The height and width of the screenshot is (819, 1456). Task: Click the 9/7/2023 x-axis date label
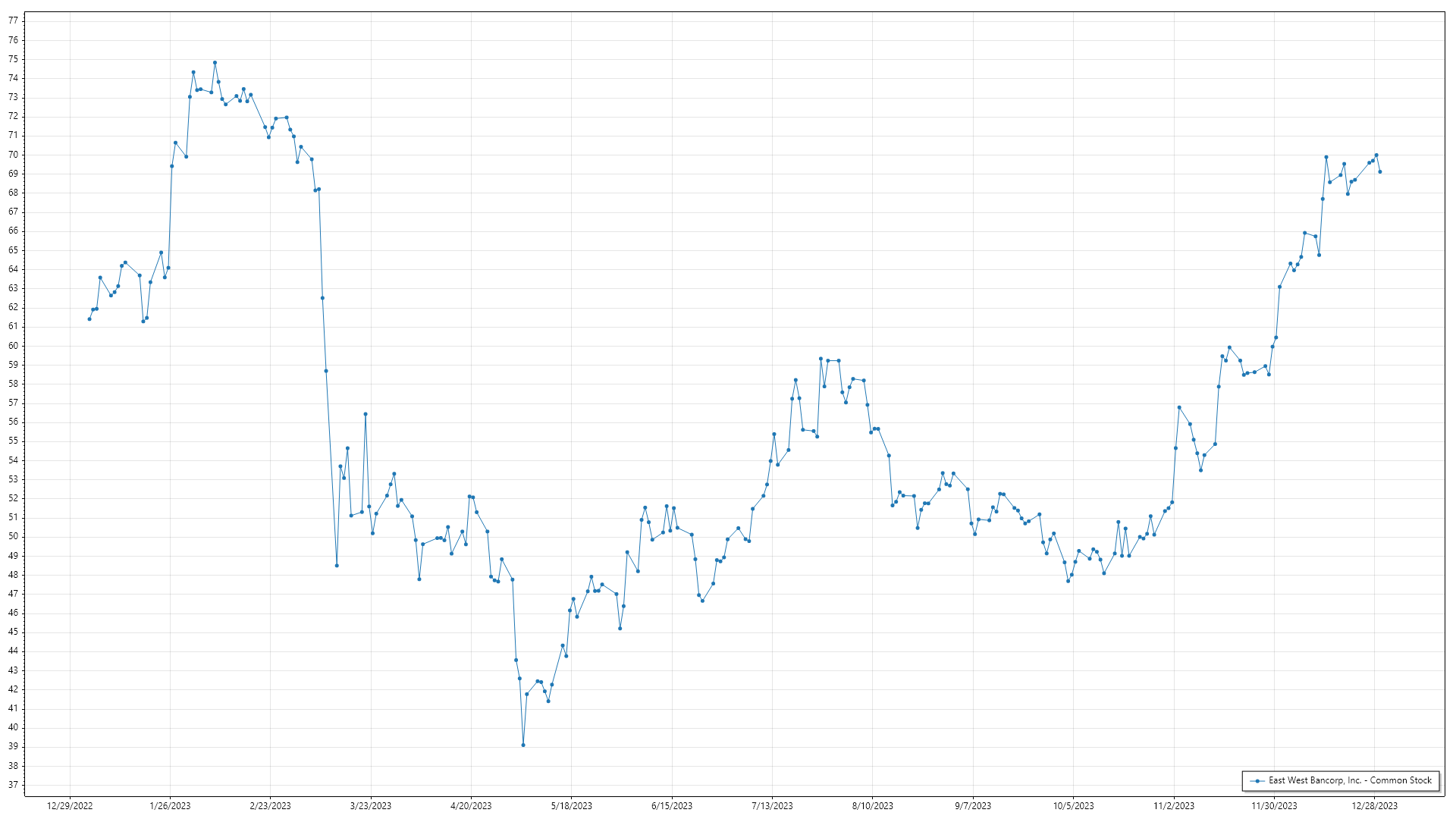973,806
